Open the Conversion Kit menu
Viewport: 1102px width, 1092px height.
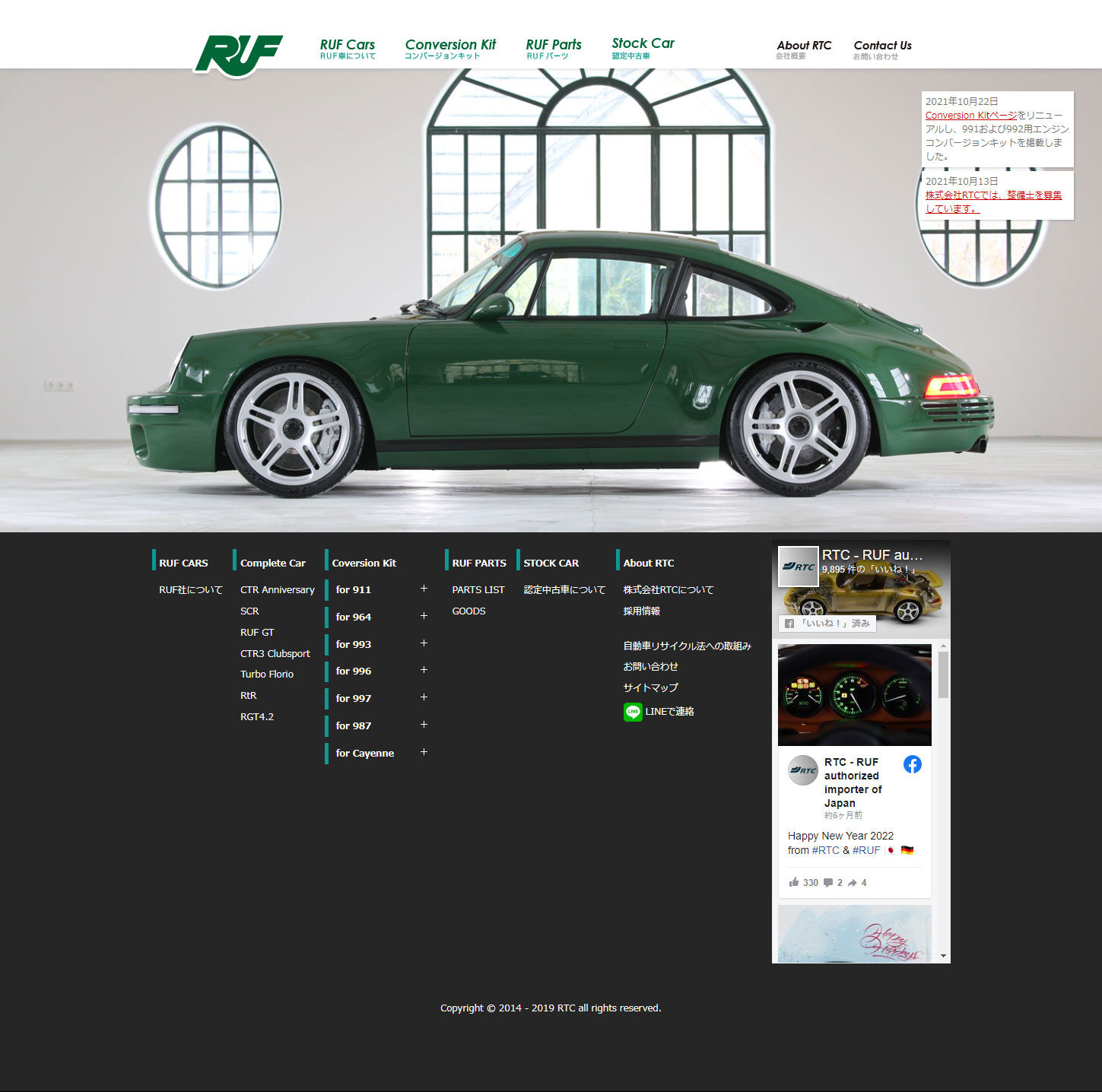450,49
